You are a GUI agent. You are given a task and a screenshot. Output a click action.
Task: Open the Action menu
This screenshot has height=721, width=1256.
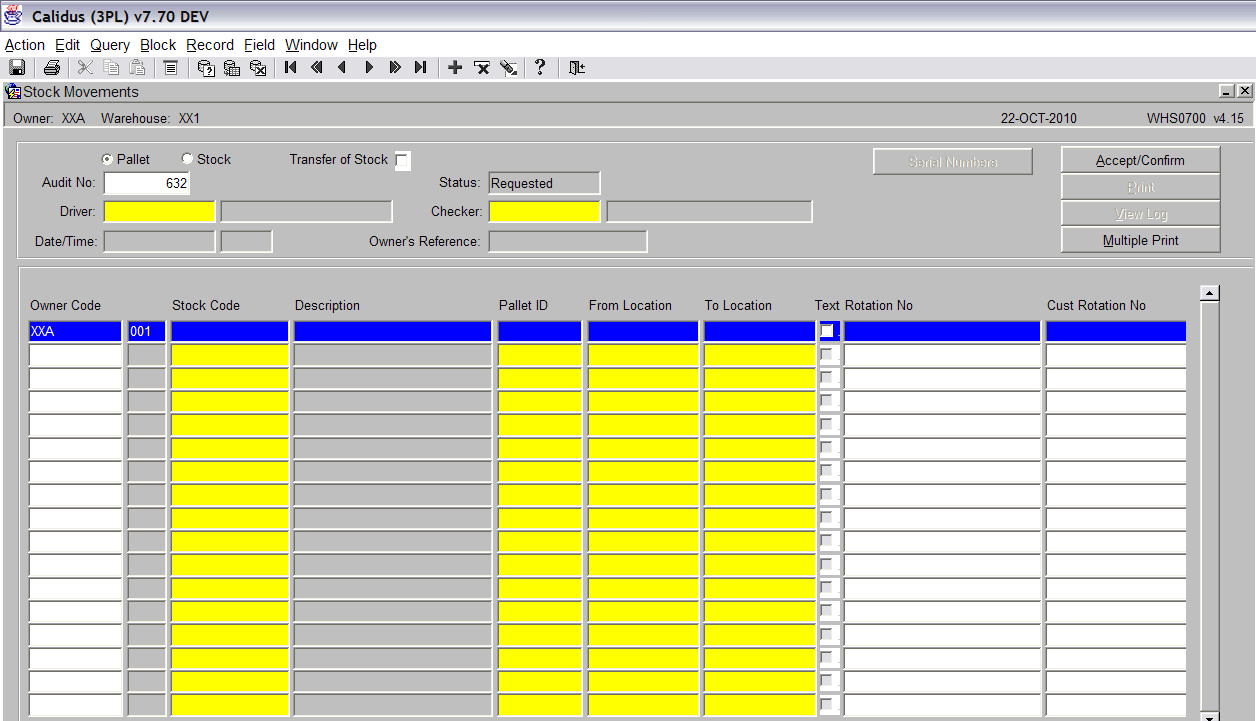(25, 45)
